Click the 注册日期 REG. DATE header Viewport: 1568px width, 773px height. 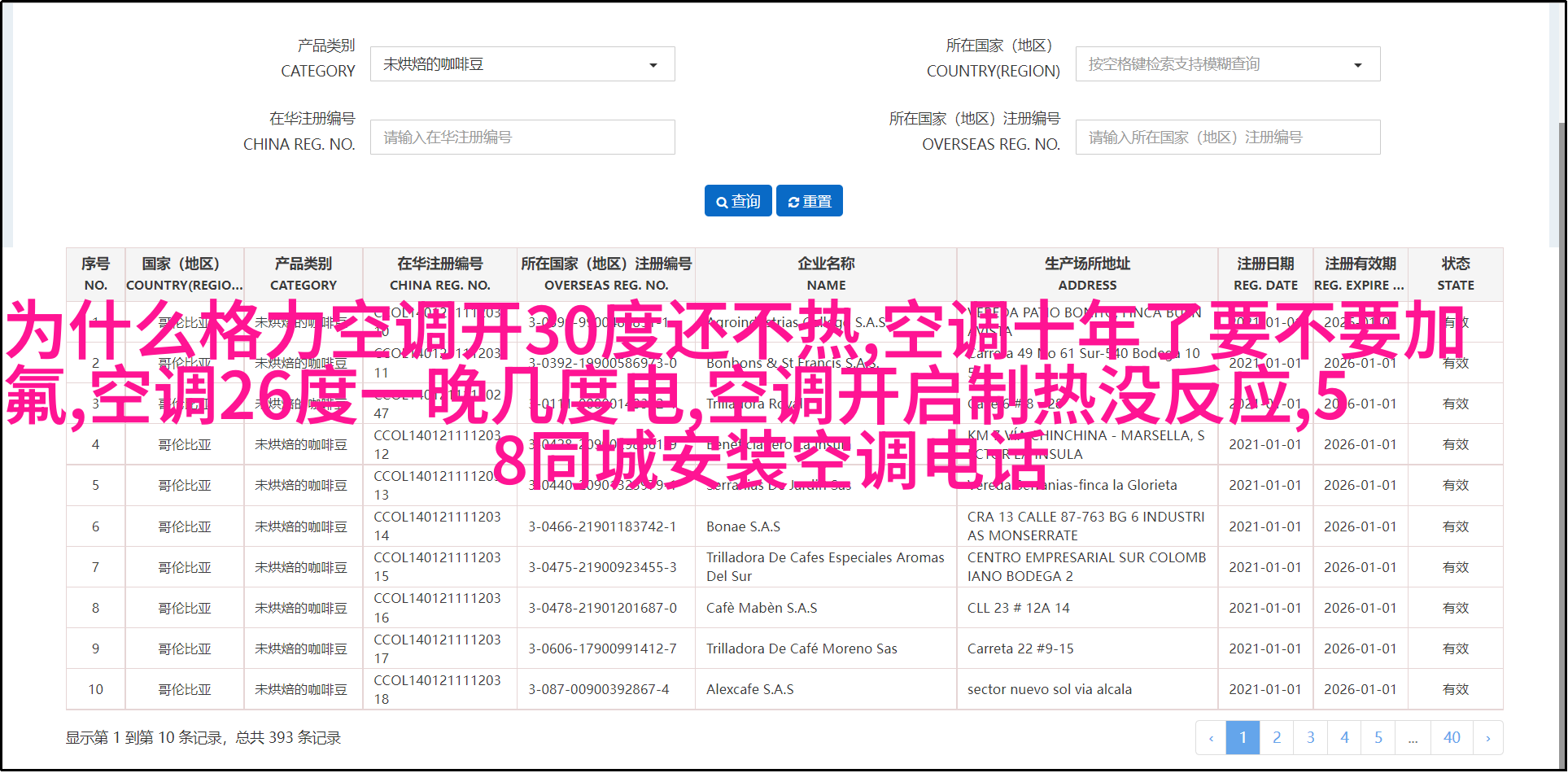(1265, 274)
